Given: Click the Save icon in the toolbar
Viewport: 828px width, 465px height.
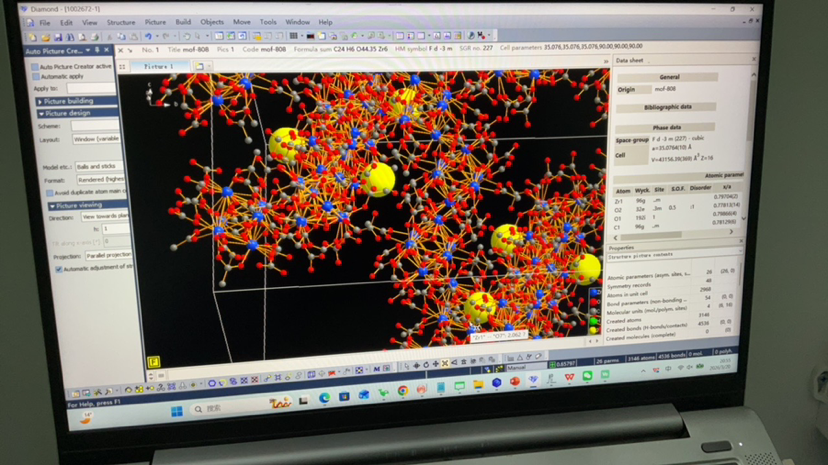Looking at the screenshot, I should click(55, 37).
